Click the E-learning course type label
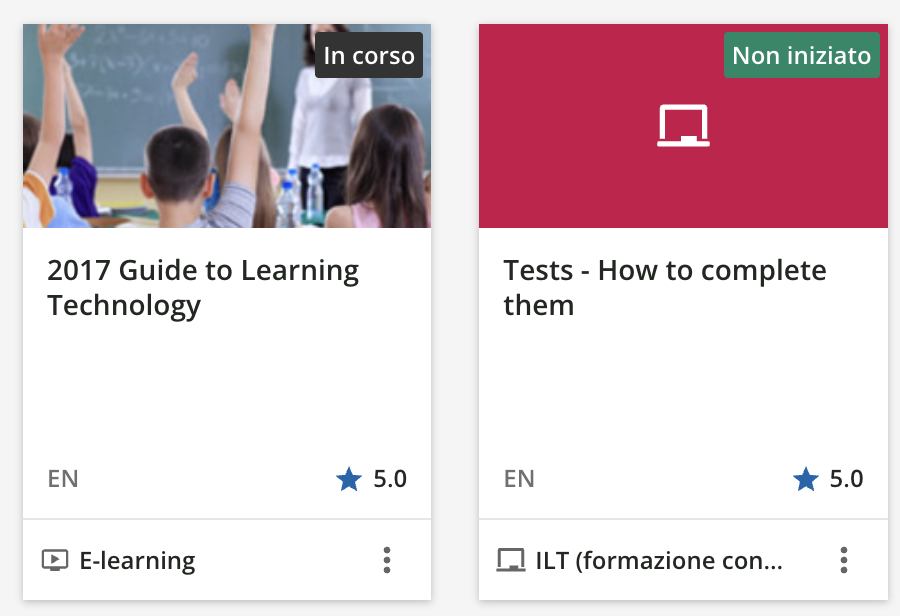Image resolution: width=900 pixels, height=616 pixels. 137,561
